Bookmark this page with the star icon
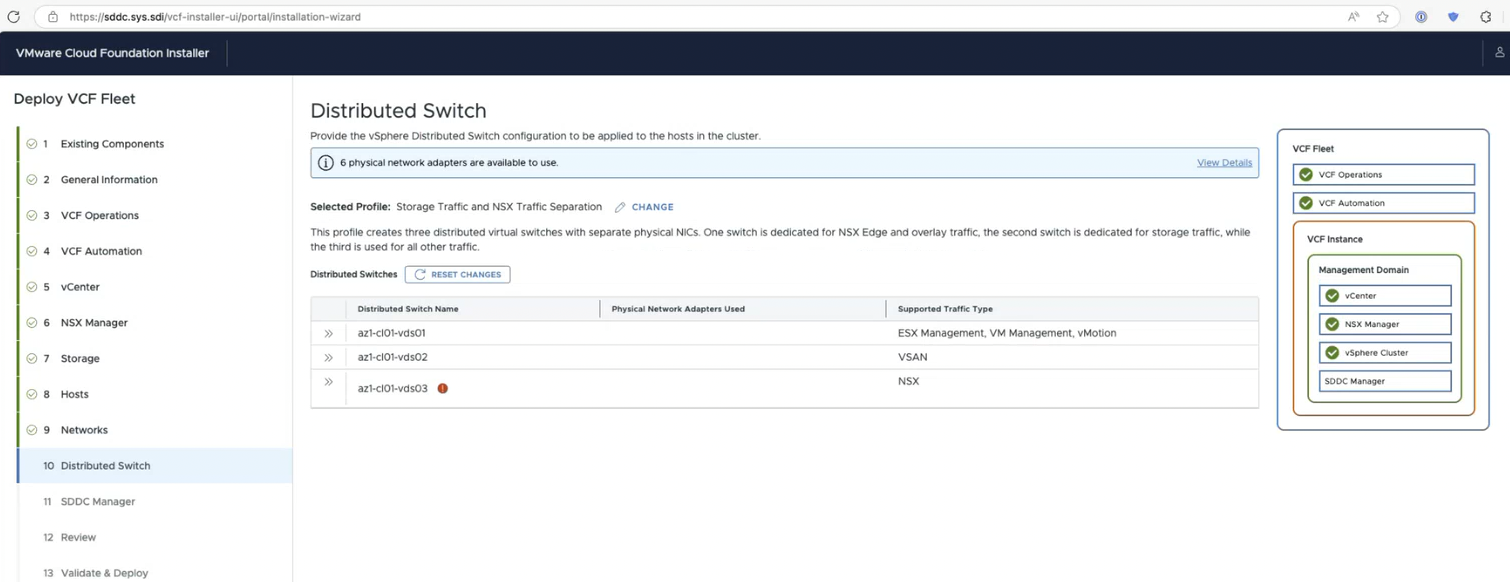Image resolution: width=1510 pixels, height=582 pixels. pyautogui.click(x=1382, y=17)
